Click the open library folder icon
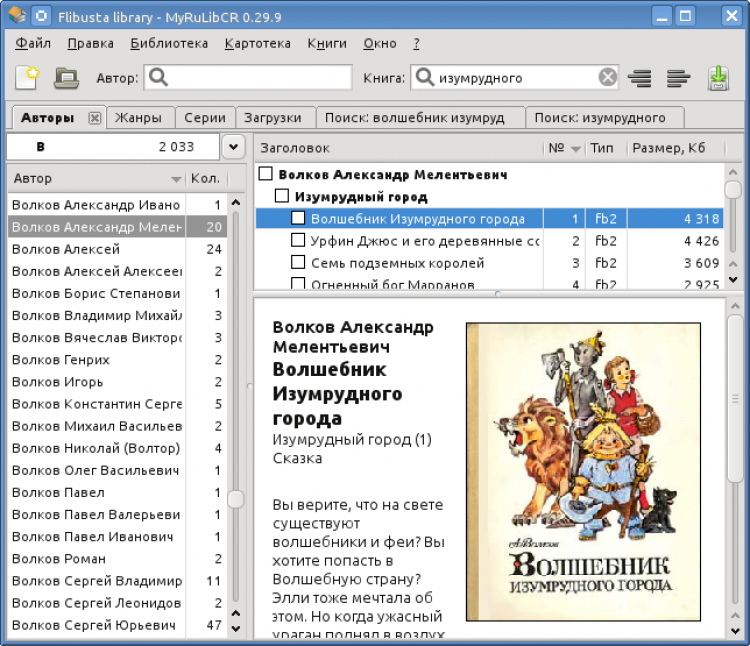Image resolution: width=750 pixels, height=646 pixels. pyautogui.click(x=66, y=78)
